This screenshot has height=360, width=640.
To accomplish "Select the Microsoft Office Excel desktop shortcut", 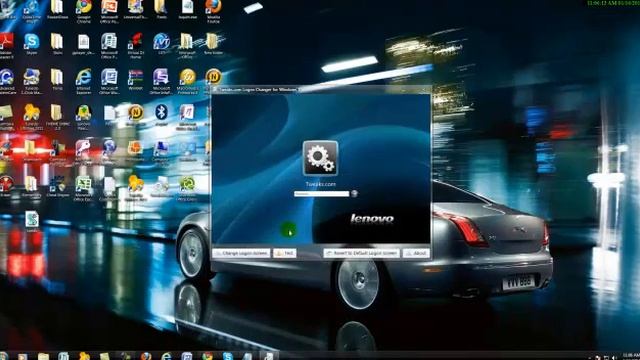I will (x=83, y=188).
